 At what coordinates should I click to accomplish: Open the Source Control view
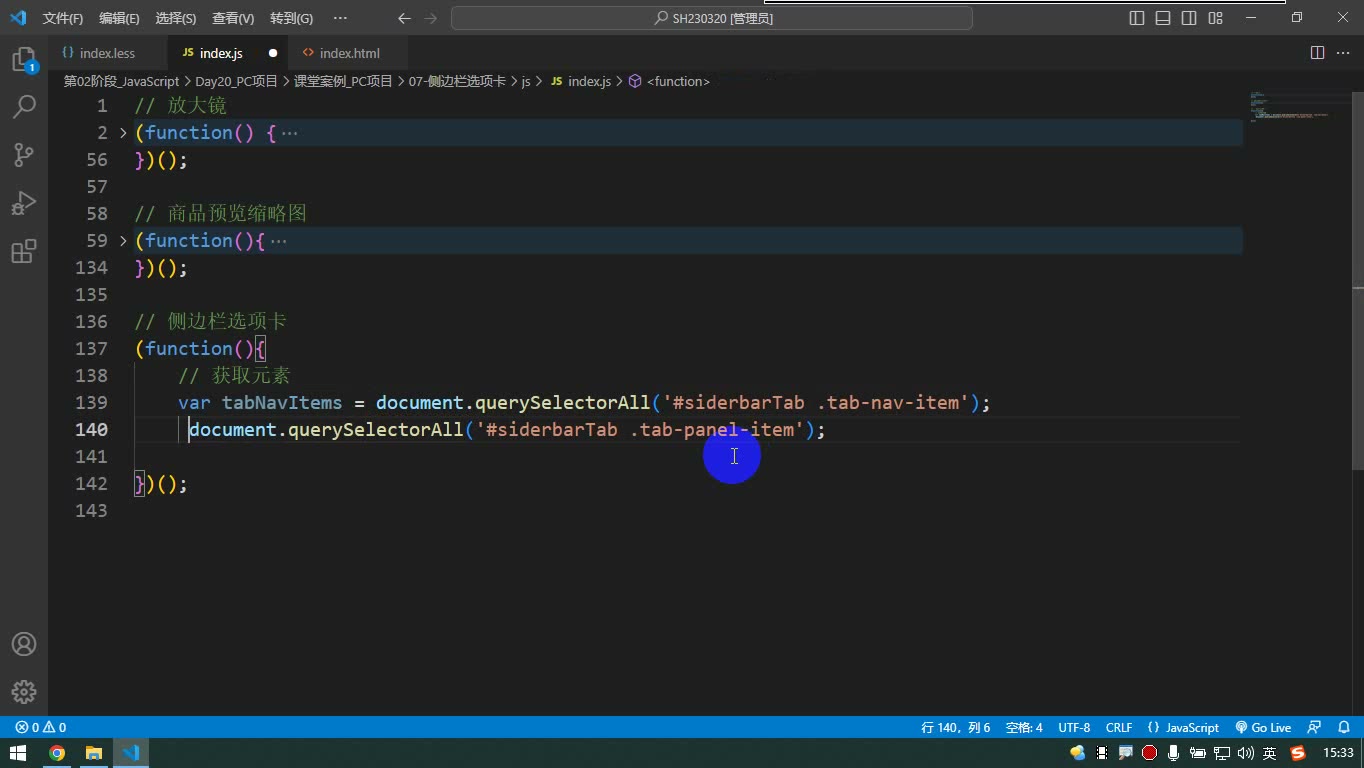tap(24, 155)
